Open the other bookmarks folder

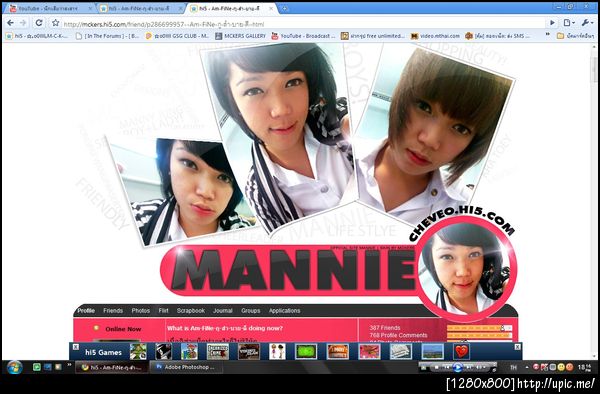click(x=576, y=36)
